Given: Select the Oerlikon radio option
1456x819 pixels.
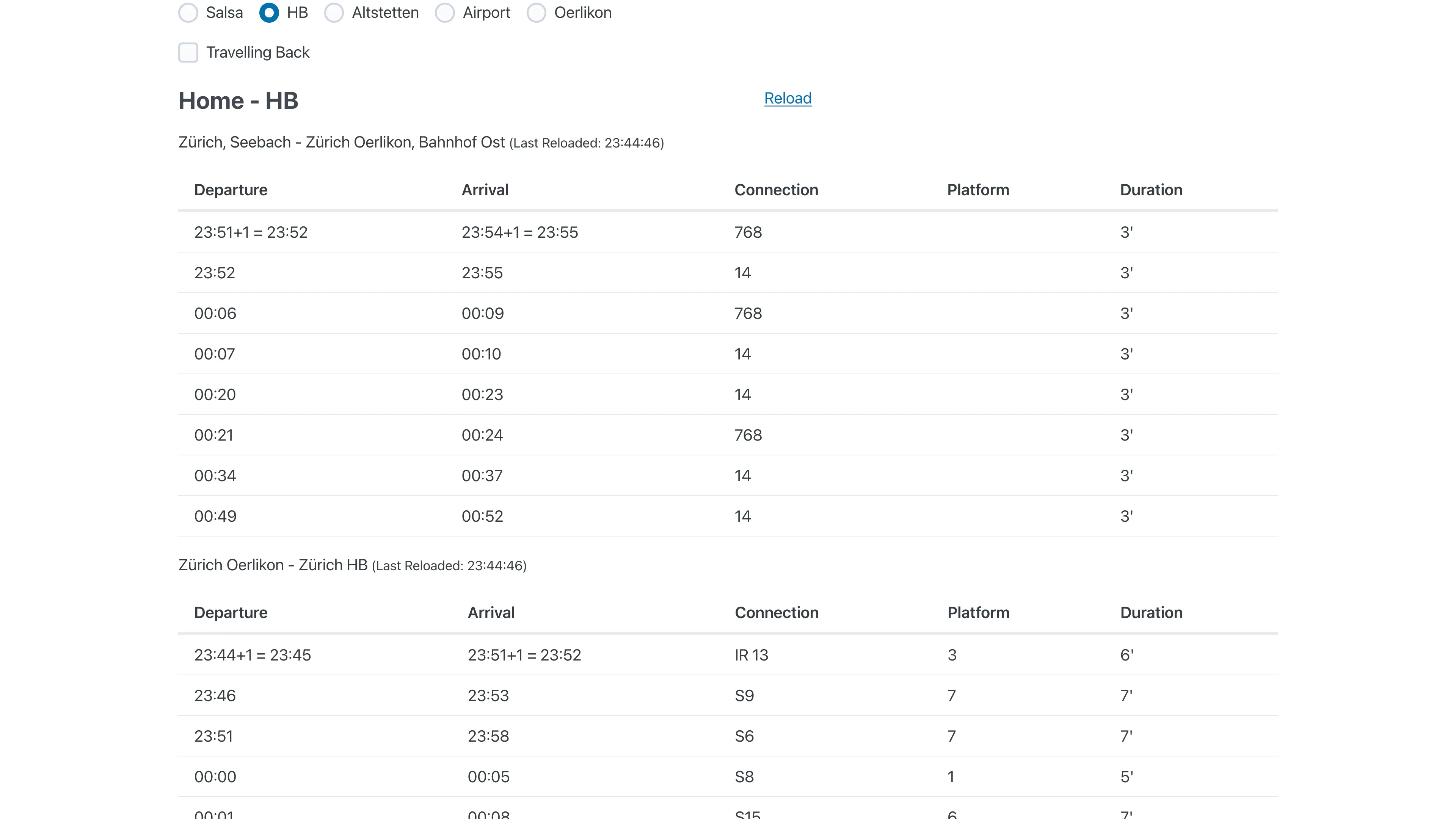Looking at the screenshot, I should coord(537,13).
